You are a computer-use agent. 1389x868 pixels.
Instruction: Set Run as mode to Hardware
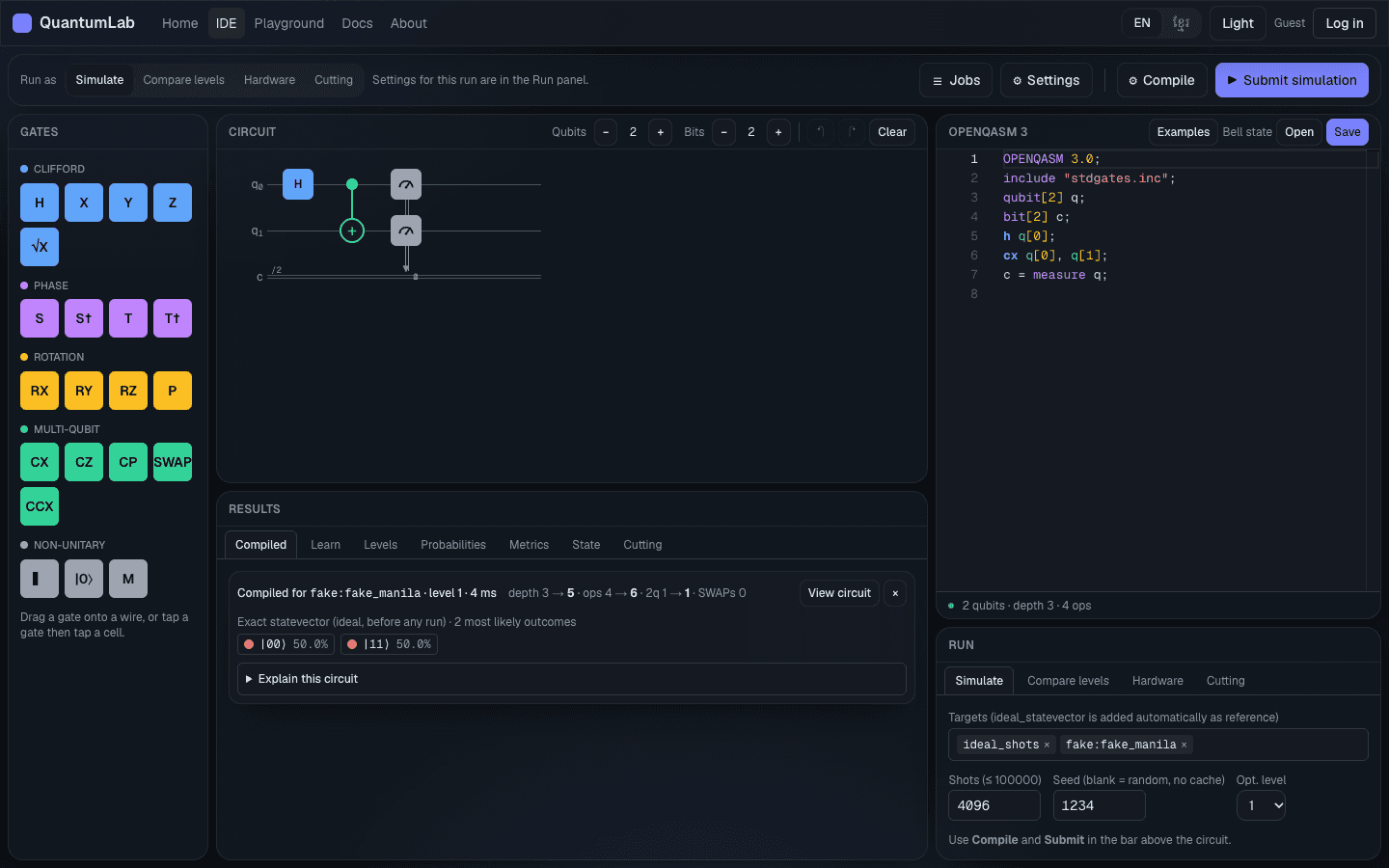[x=269, y=80]
